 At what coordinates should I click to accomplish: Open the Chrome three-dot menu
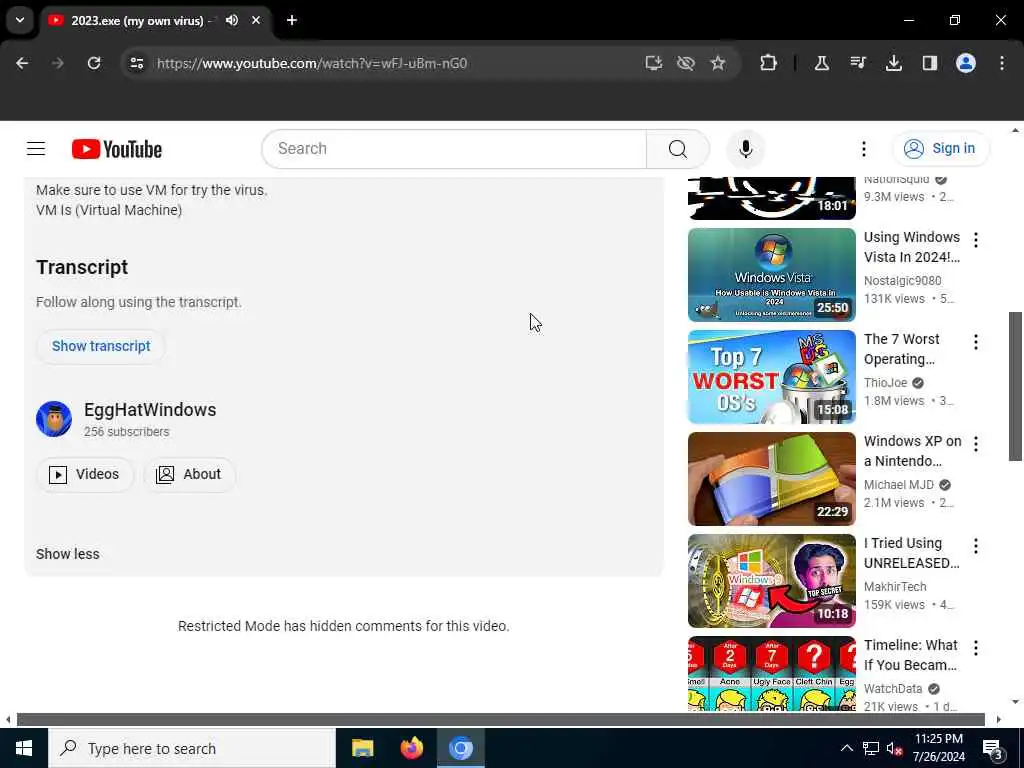click(x=1002, y=63)
